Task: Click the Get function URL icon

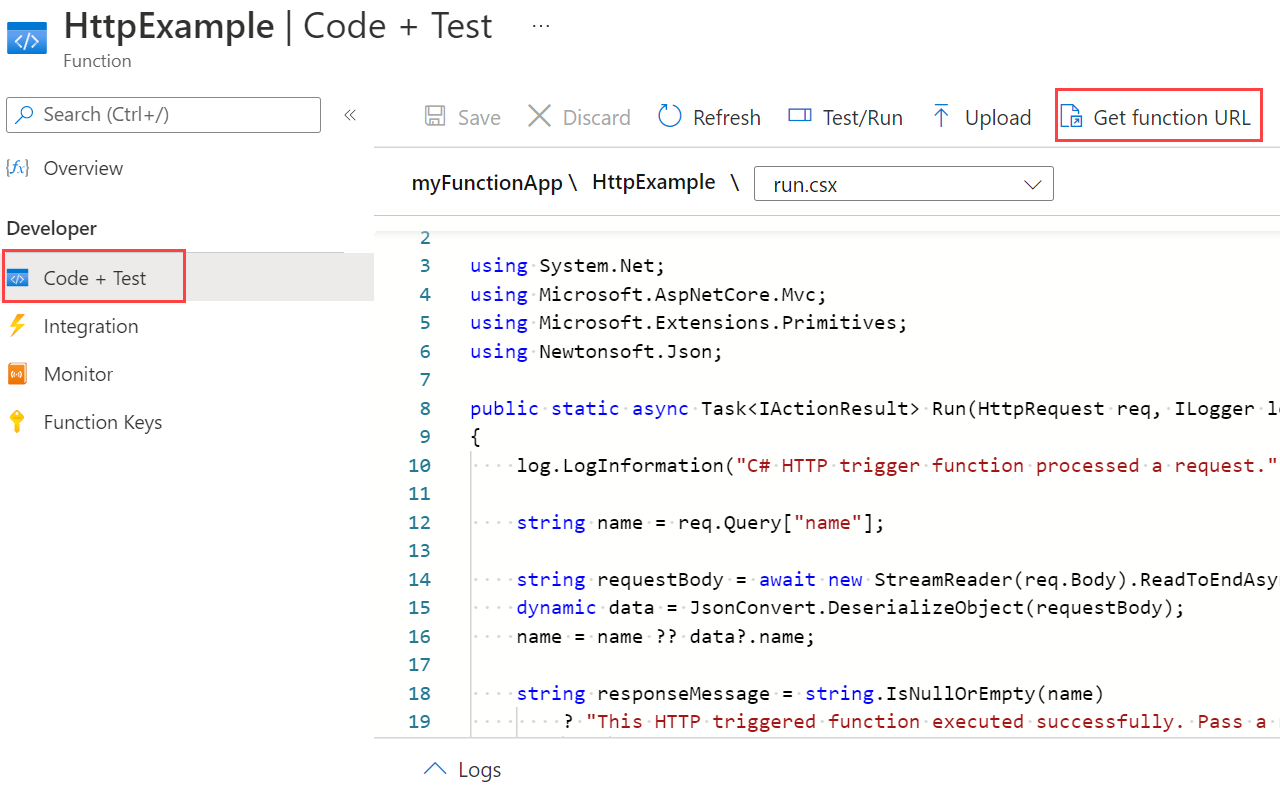Action: coord(1073,116)
